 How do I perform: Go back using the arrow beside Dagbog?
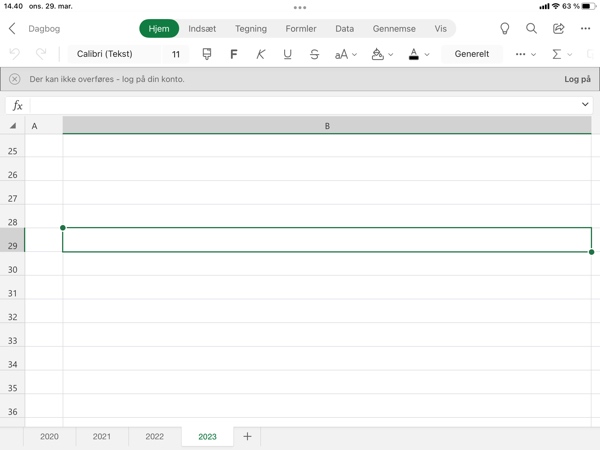[12, 29]
